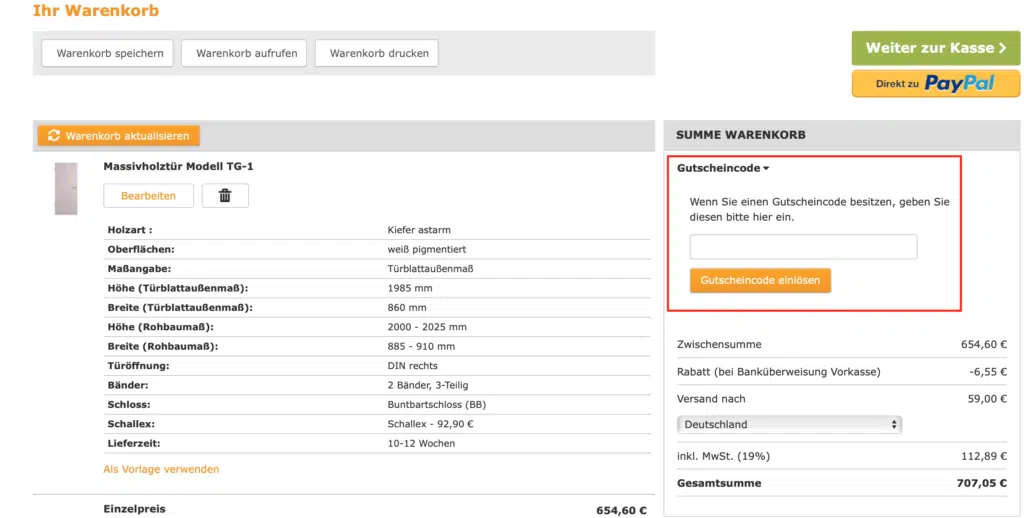This screenshot has width=1024, height=518.
Task: Click the value 860 mm
Action: 407,308
